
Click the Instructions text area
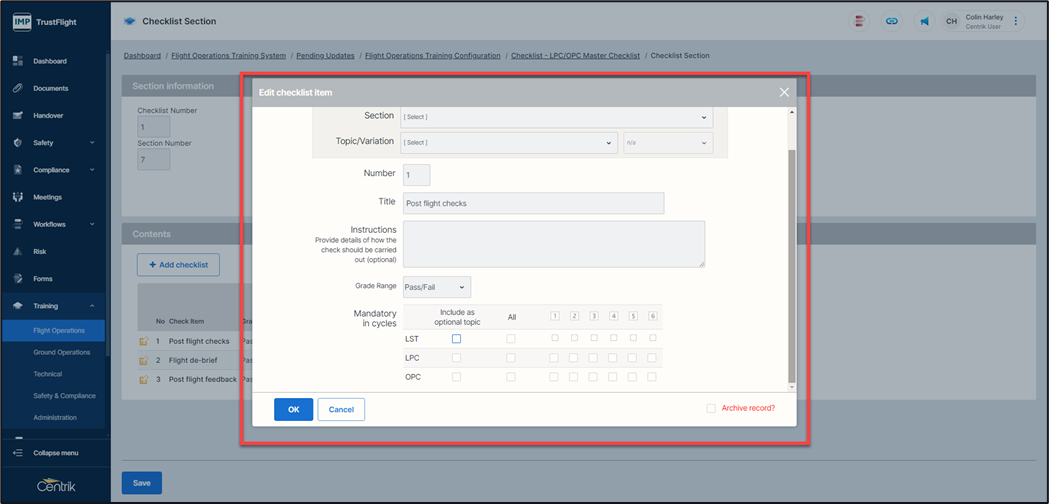(553, 244)
